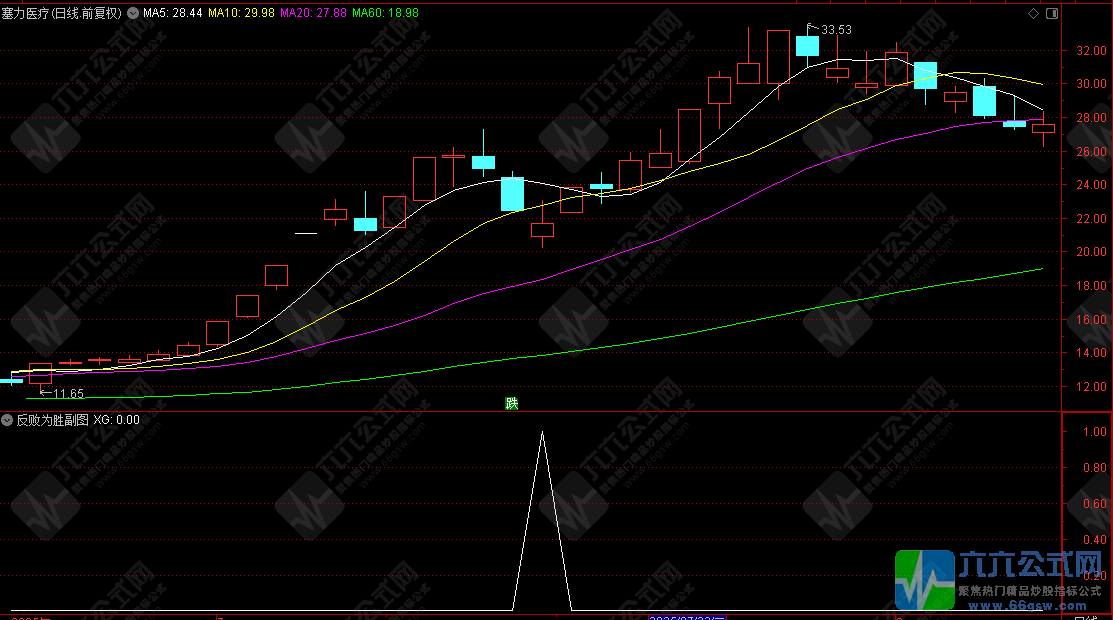Click the peak of the white signal spike

(x=542, y=432)
